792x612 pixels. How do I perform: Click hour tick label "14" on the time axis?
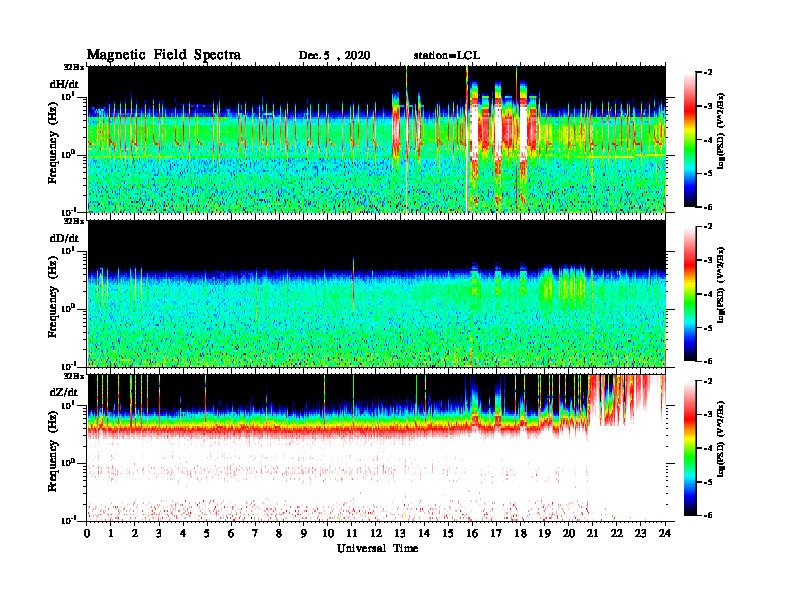click(424, 533)
